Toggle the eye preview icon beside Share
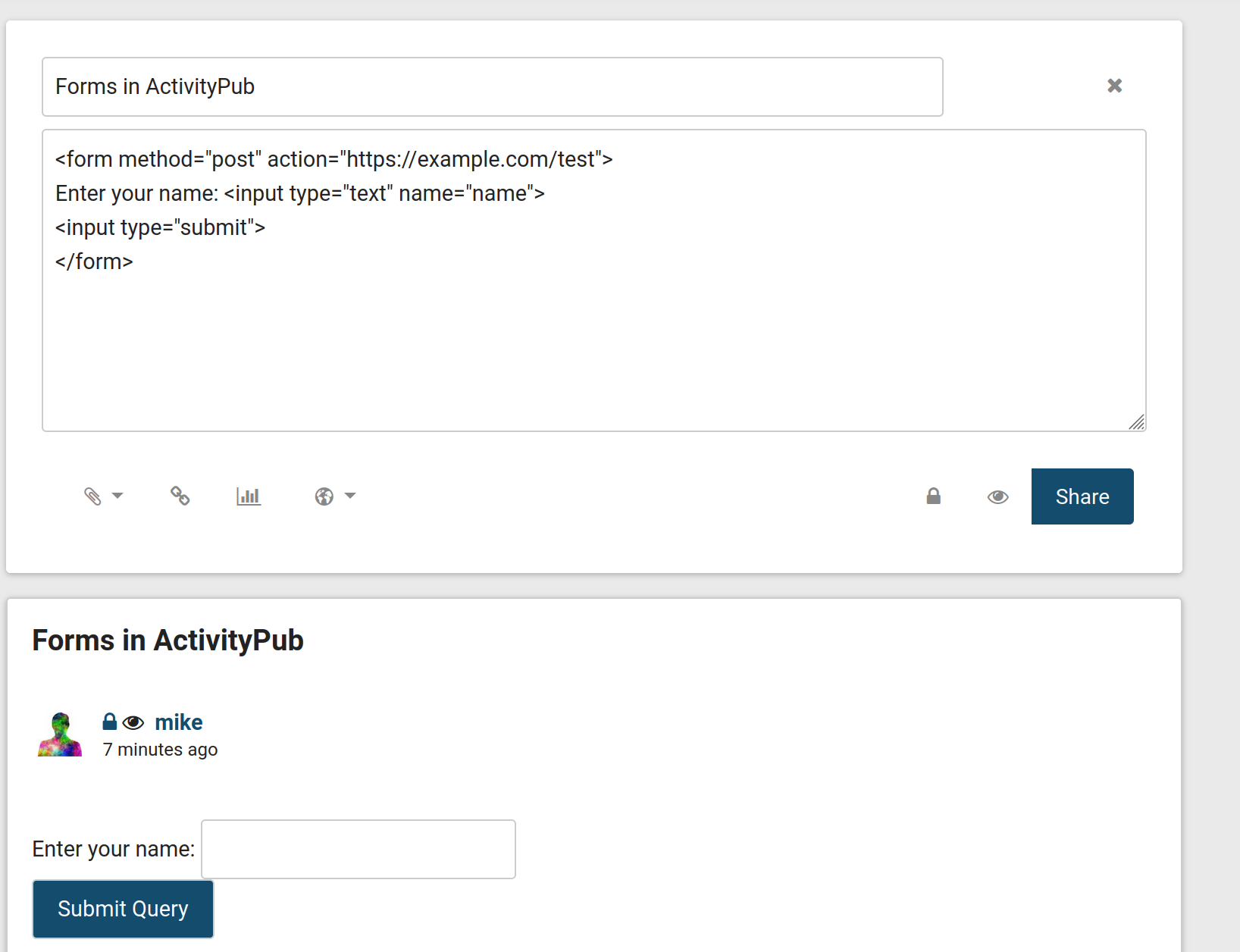 (x=997, y=496)
